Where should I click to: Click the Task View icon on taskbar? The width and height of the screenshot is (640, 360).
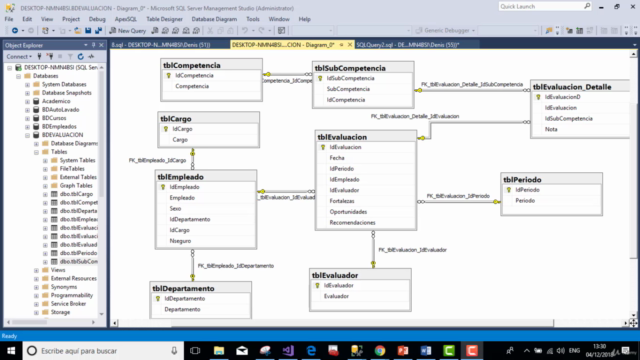(x=196, y=351)
